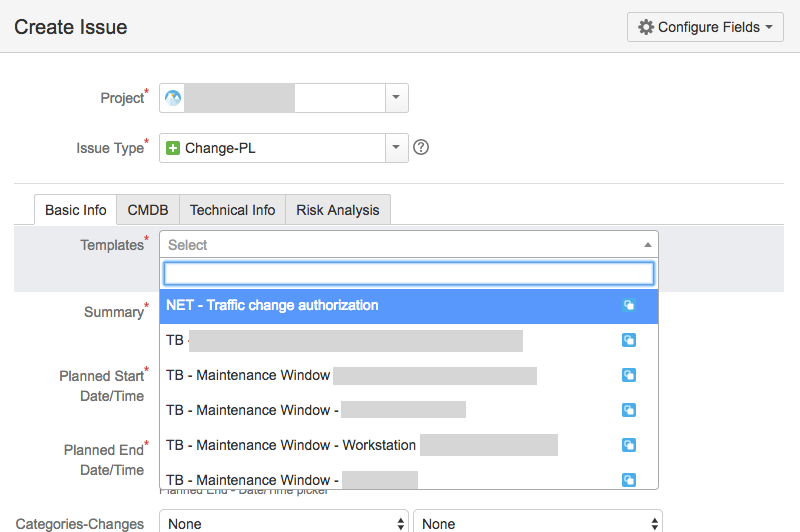Click the Templates collapse arrow

pos(647,245)
